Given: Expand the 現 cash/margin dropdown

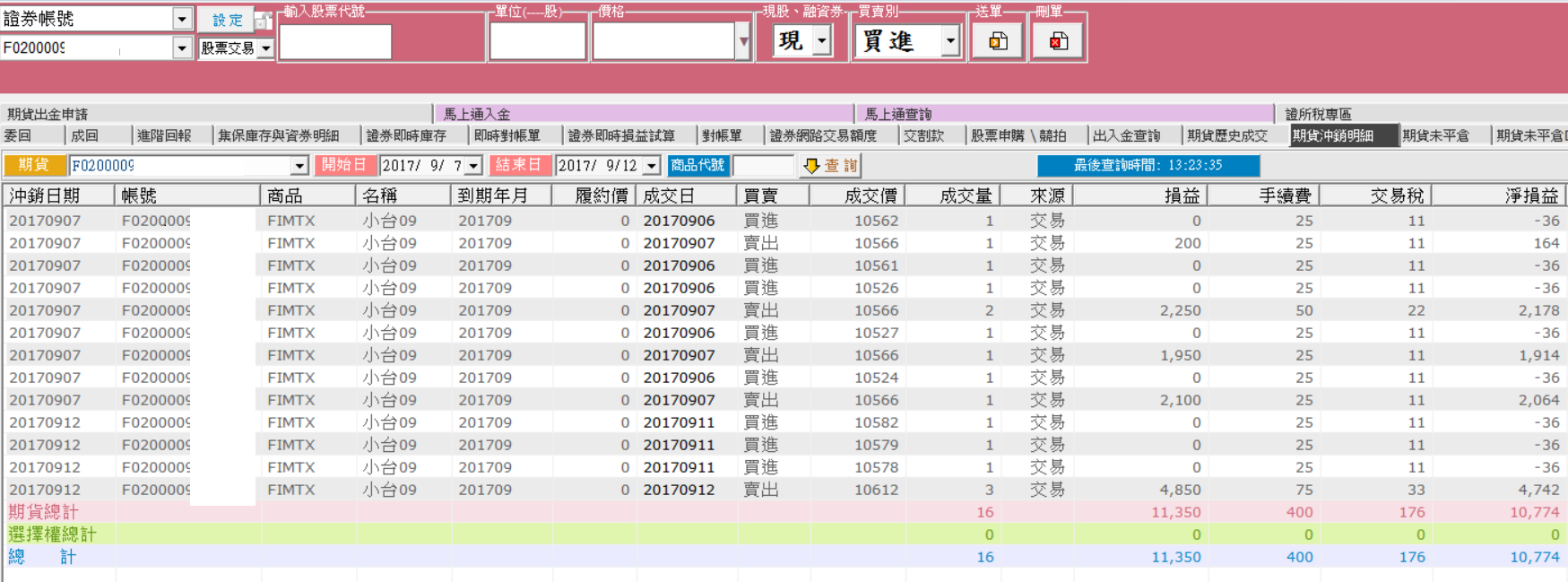Looking at the screenshot, I should [x=822, y=40].
